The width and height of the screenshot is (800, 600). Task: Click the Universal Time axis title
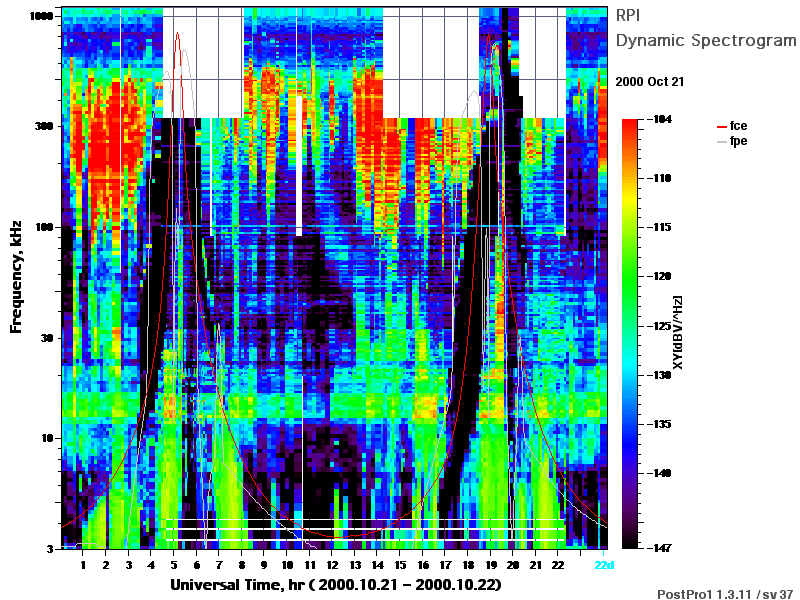coord(336,585)
